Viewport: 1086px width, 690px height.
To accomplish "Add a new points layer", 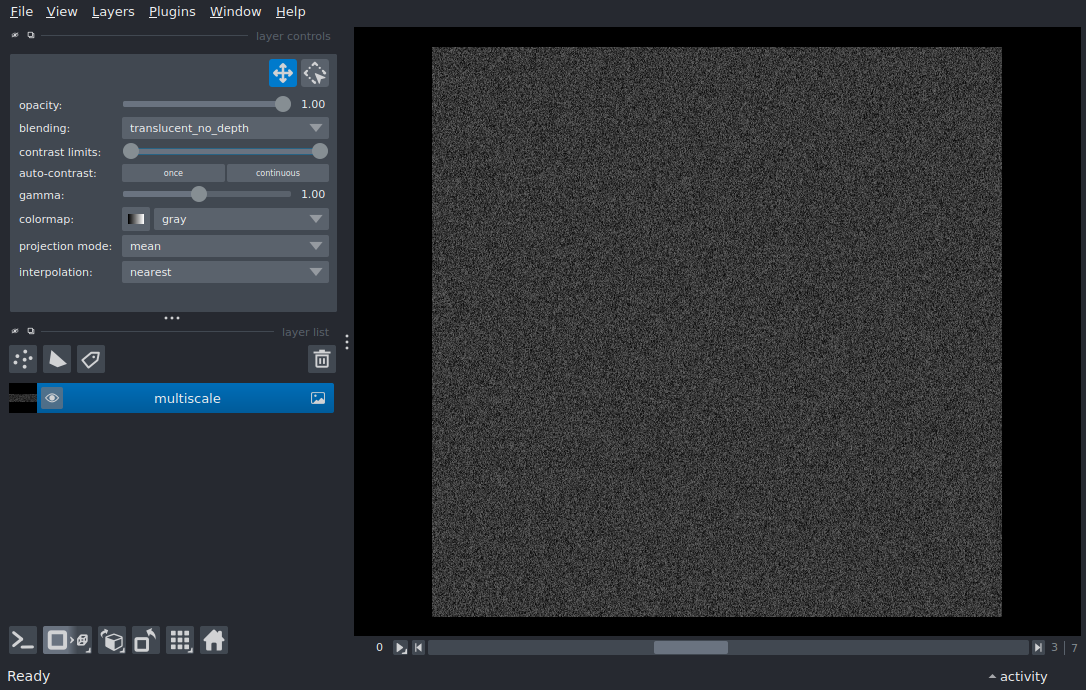I will (23, 359).
